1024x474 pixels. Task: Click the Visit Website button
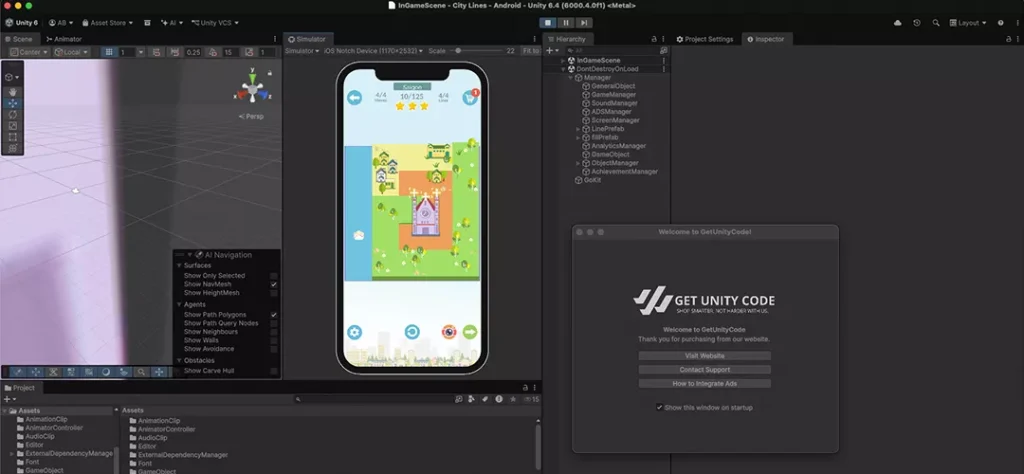pos(705,356)
